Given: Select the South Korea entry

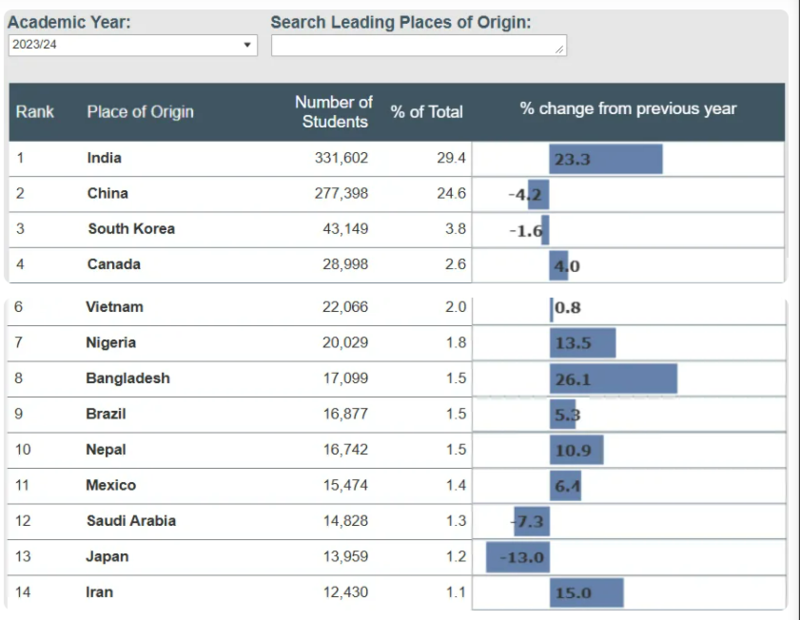Looking at the screenshot, I should (131, 229).
